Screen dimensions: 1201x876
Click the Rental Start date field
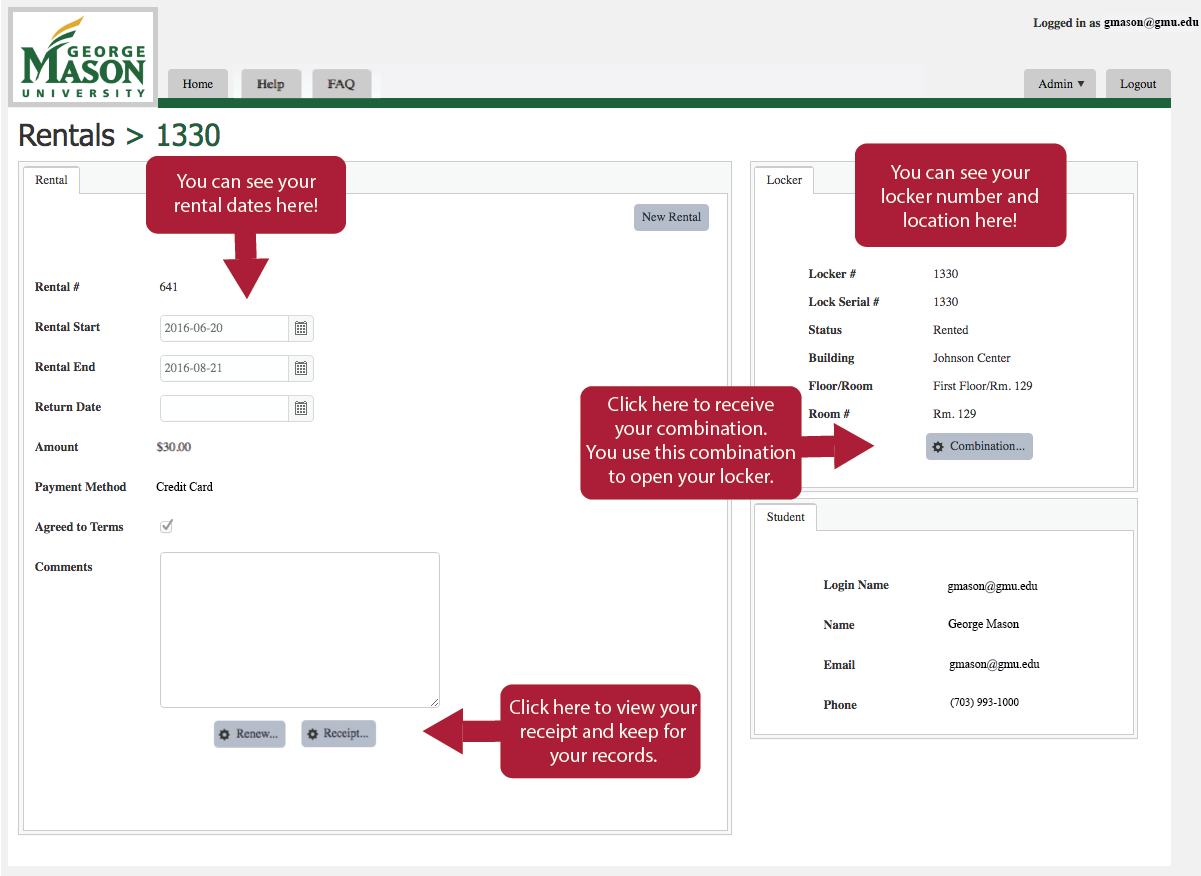(x=225, y=328)
